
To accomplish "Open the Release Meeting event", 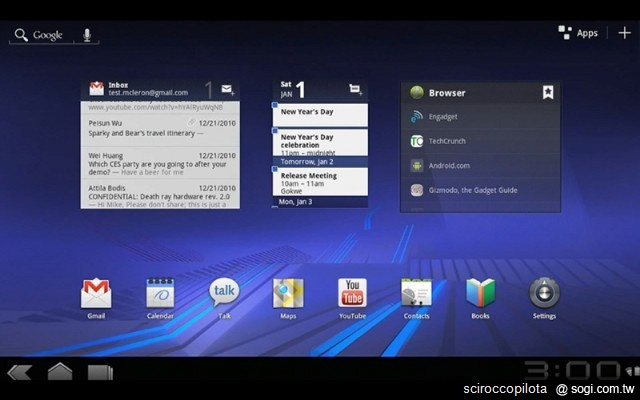I will pyautogui.click(x=320, y=182).
